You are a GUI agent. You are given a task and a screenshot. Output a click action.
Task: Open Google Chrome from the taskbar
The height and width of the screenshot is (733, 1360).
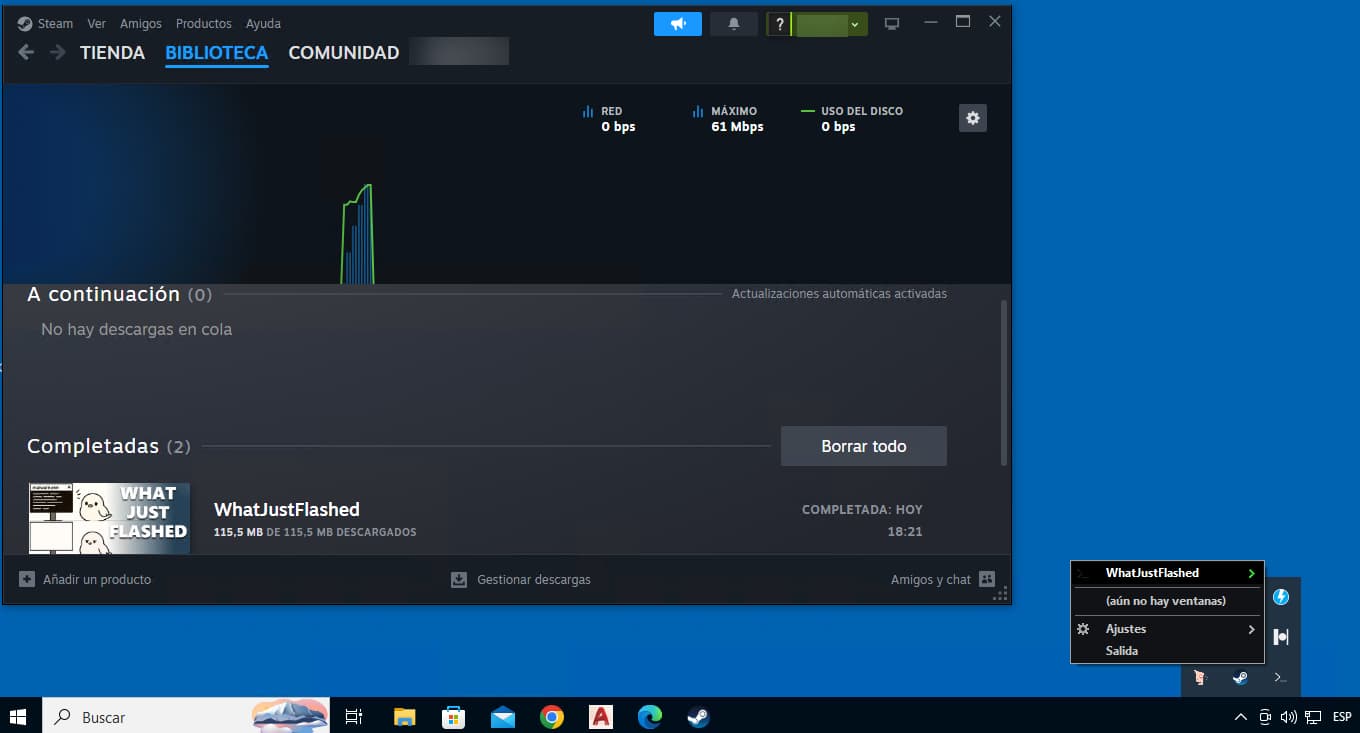click(551, 717)
